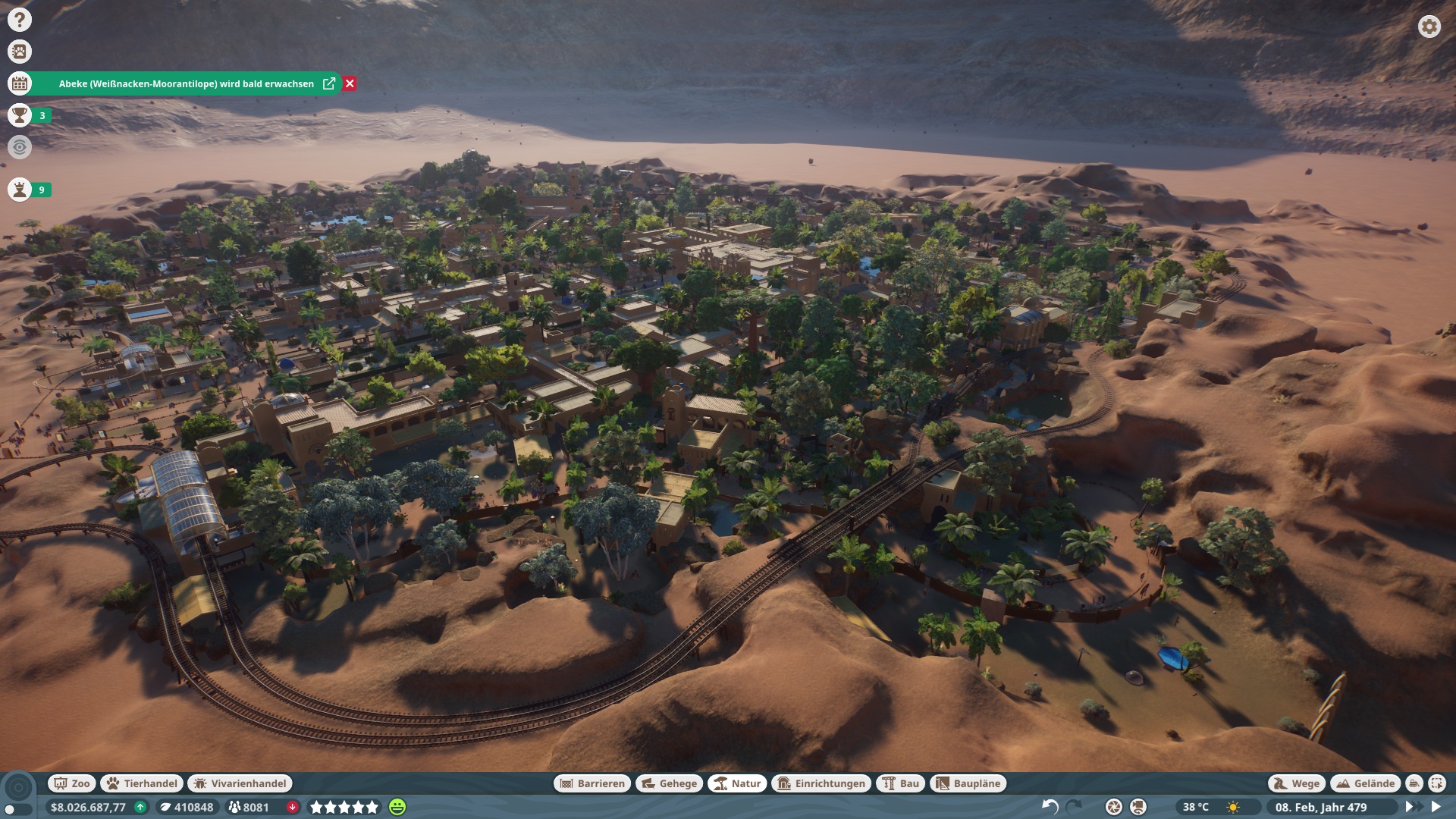Image resolution: width=1456 pixels, height=819 pixels.
Task: Open the help question mark icon
Action: (20, 20)
